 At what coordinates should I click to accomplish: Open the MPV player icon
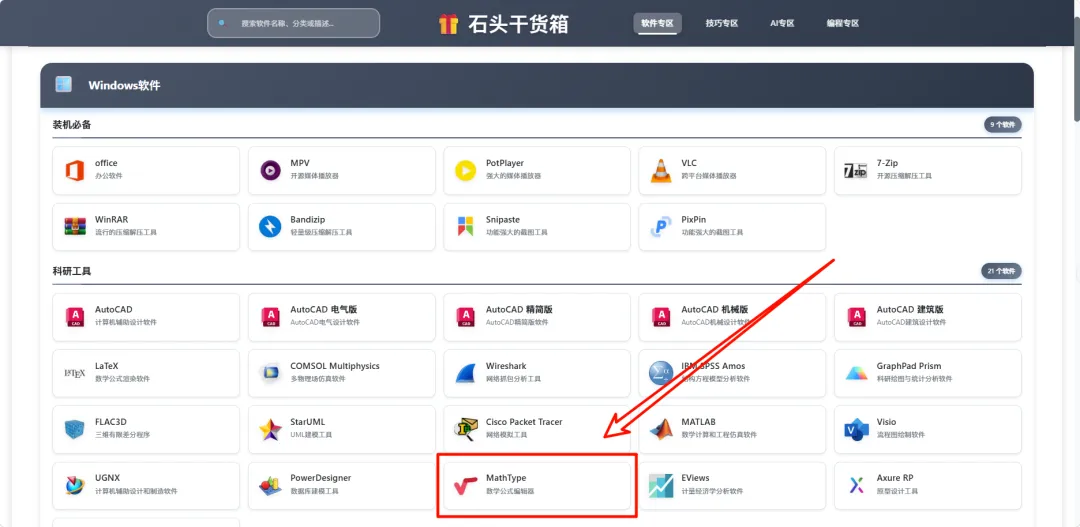(270, 169)
